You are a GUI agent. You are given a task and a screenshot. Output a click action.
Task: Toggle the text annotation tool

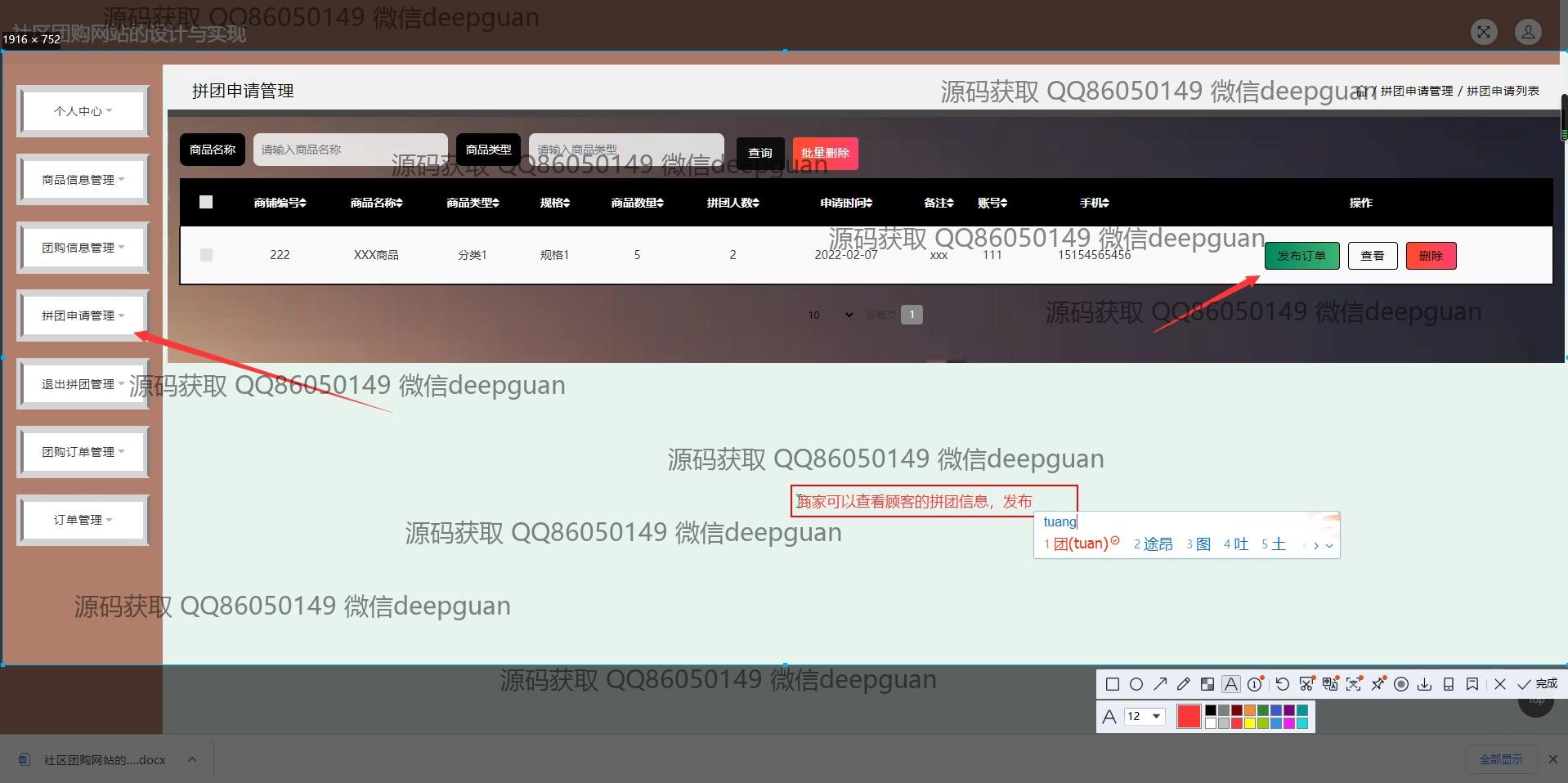[1231, 684]
